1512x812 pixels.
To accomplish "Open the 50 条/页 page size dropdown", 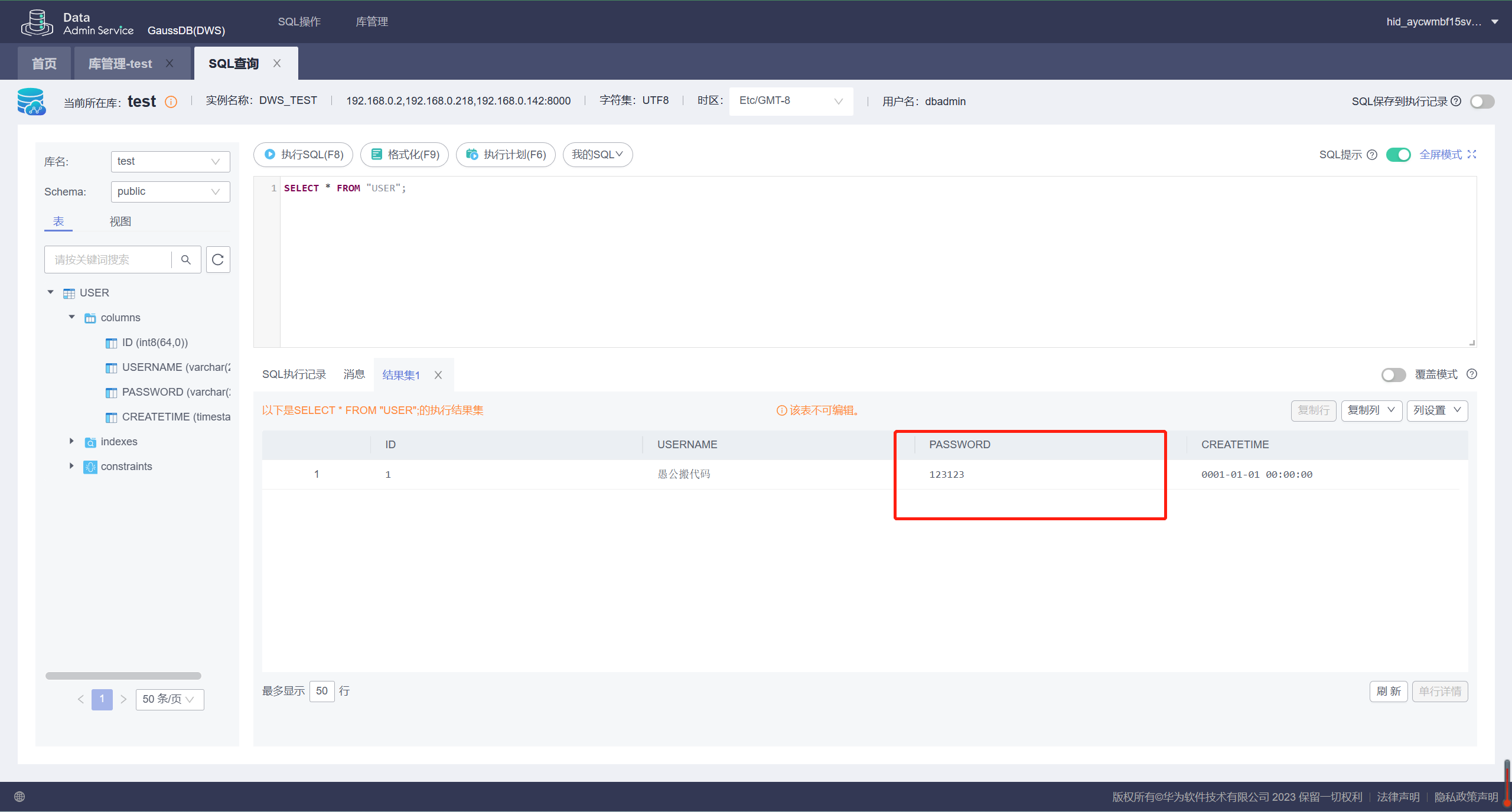I will pos(170,699).
